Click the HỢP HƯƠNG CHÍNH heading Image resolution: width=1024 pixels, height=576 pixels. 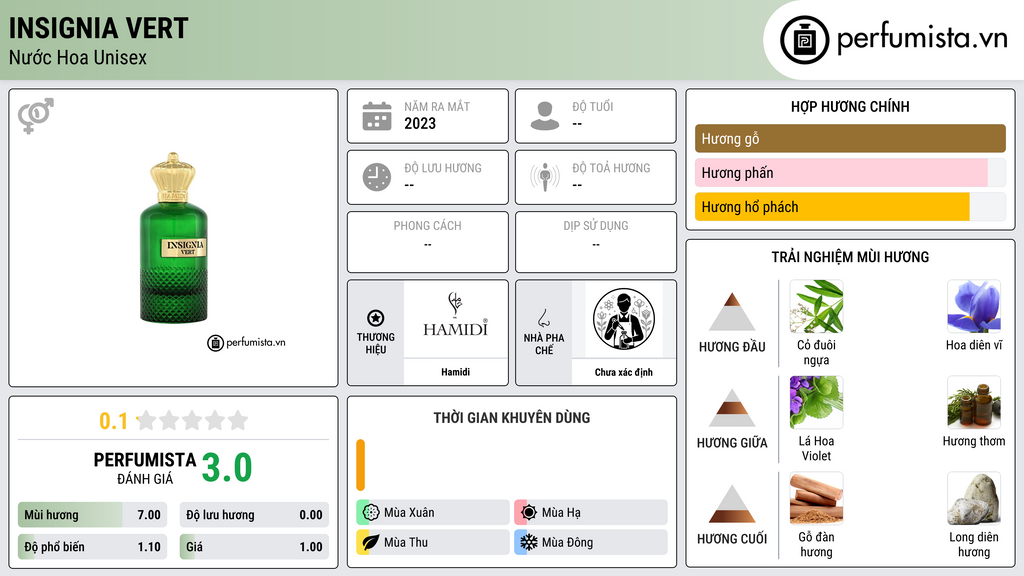850,106
